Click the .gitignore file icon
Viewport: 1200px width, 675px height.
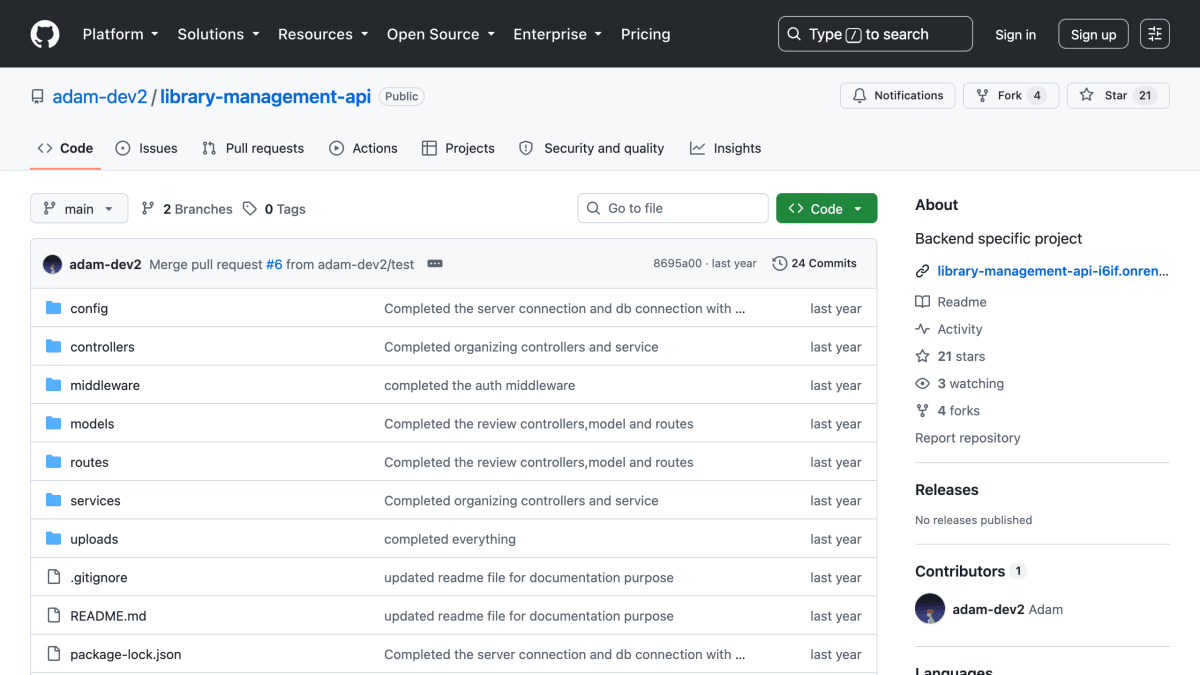[53, 577]
